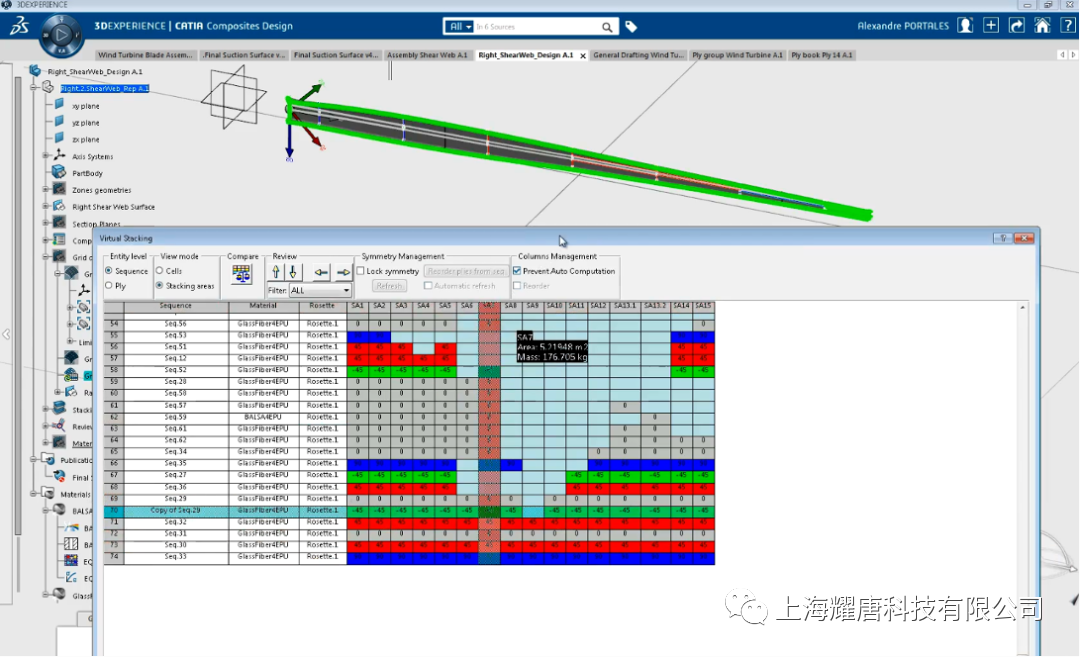This screenshot has height=657, width=1080.
Task: Select the yz plane icon in tree
Action: pos(59,122)
